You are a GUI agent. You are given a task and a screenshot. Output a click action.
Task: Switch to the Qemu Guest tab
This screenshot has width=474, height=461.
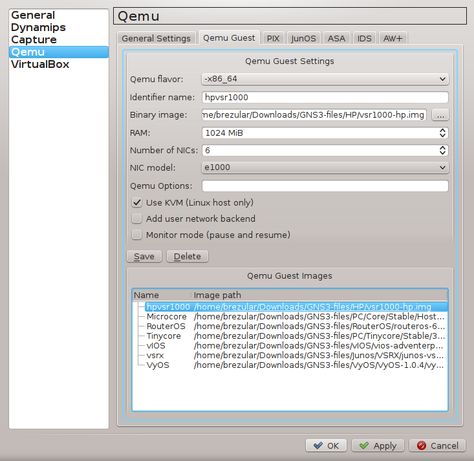(x=229, y=38)
